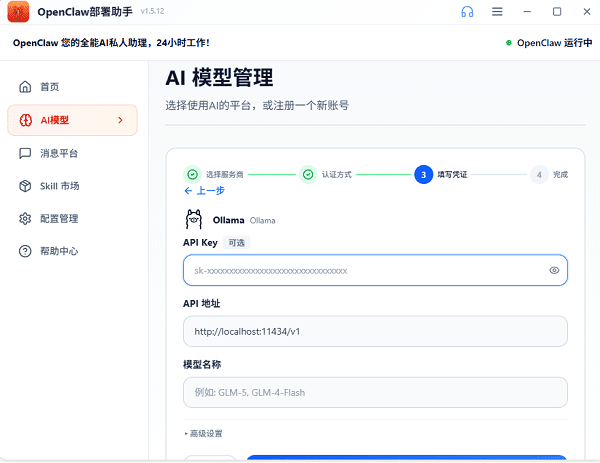The height and width of the screenshot is (463, 600).
Task: Click the OpenClaw app logo icon
Action: click(18, 11)
